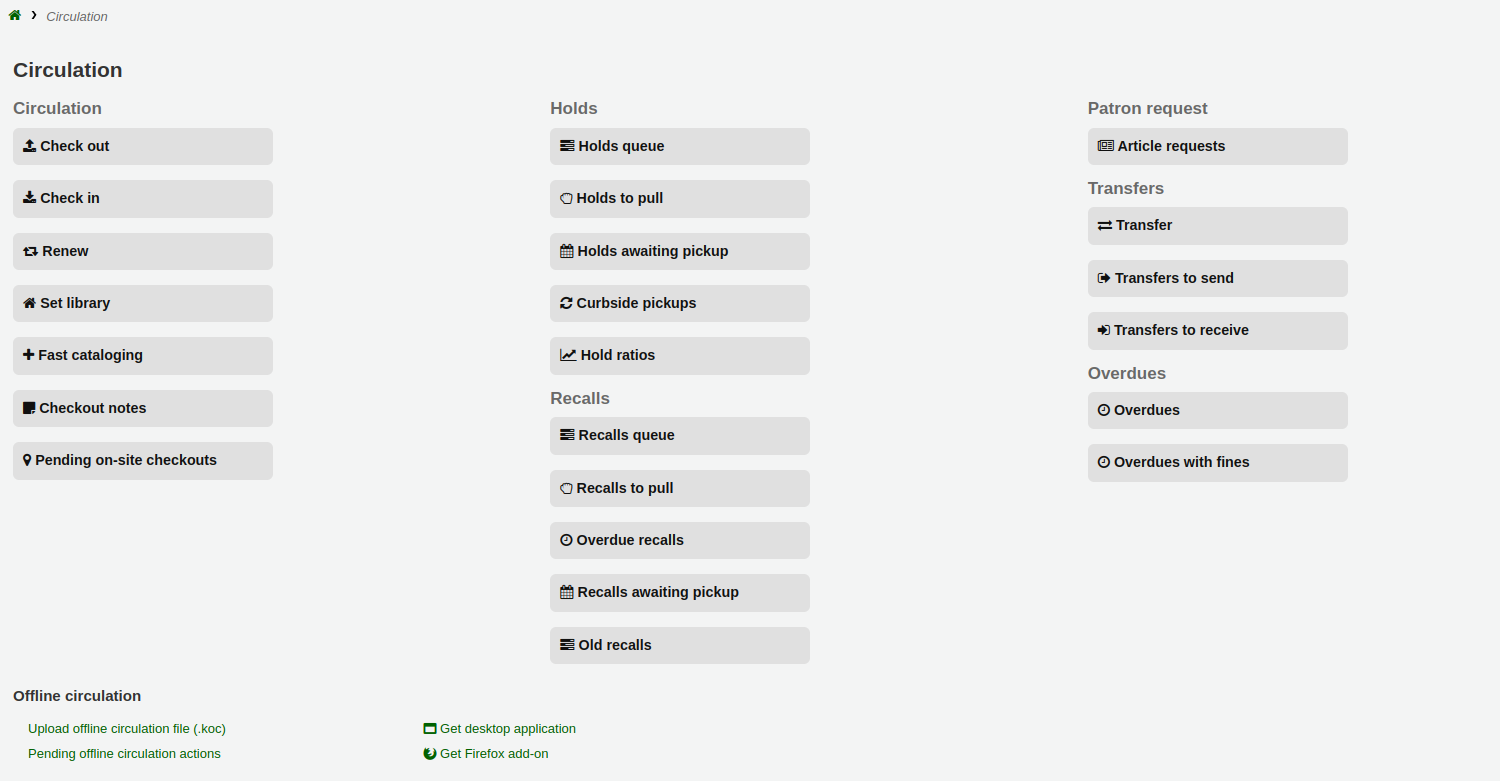This screenshot has height=781, width=1500.
Task: Click the plus icon on Fast cataloging
Action: click(x=27, y=355)
